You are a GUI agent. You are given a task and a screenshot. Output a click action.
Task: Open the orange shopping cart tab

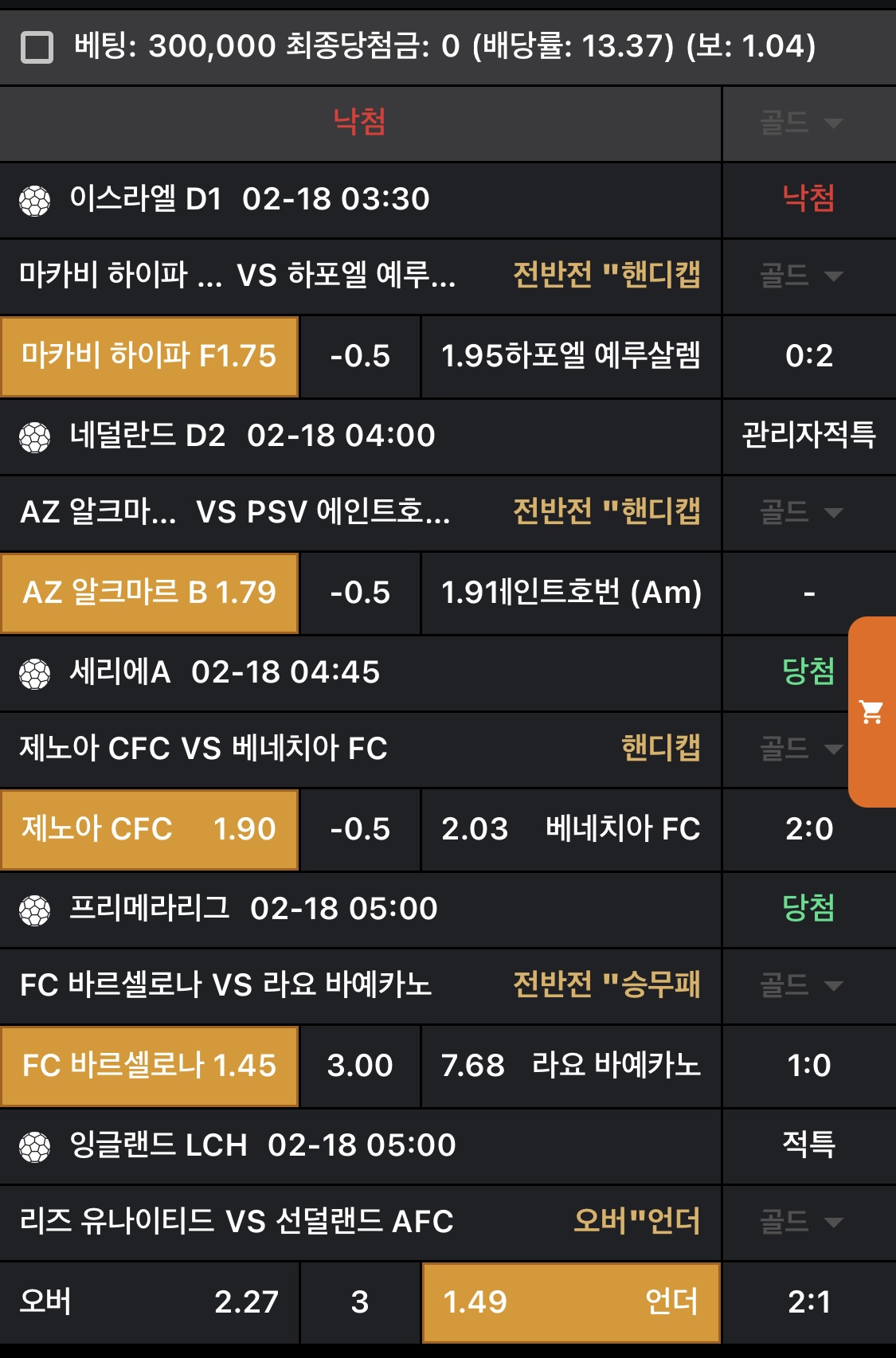(x=871, y=711)
